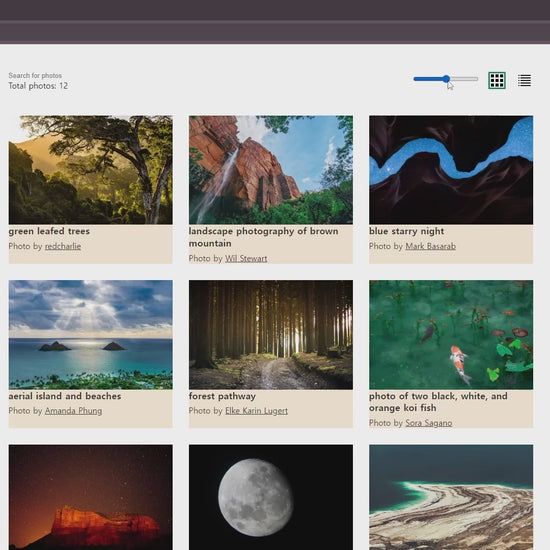This screenshot has width=550, height=550.
Task: Select the green leafed trees photo
Action: tap(90, 170)
